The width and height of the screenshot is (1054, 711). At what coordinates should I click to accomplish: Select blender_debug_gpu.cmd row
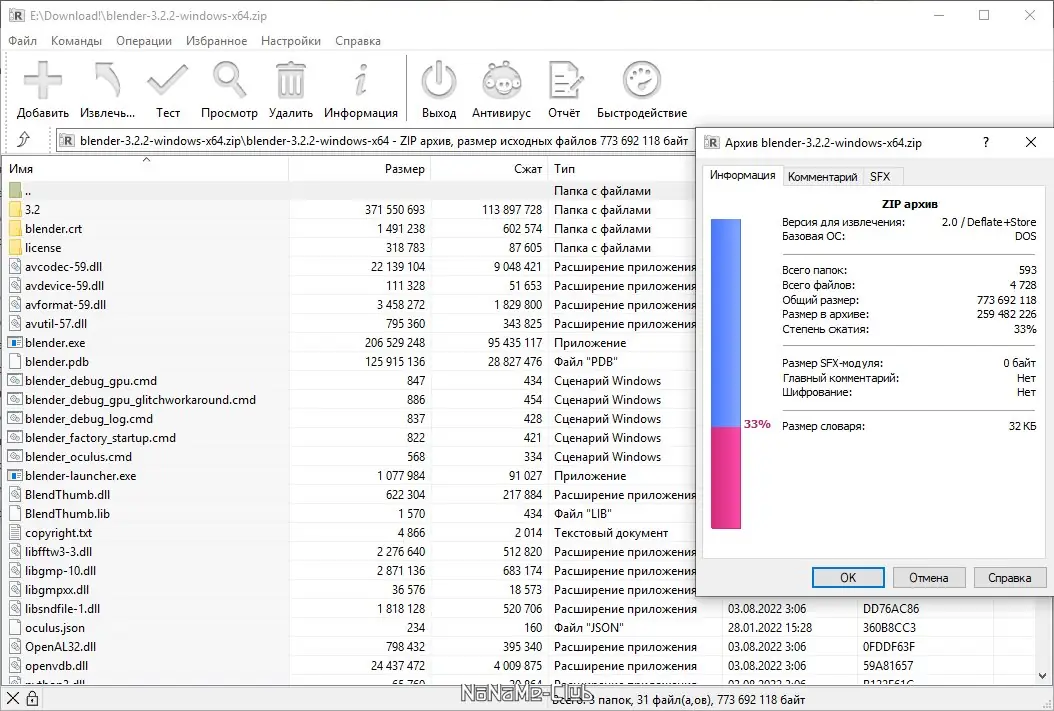pyautogui.click(x=350, y=380)
